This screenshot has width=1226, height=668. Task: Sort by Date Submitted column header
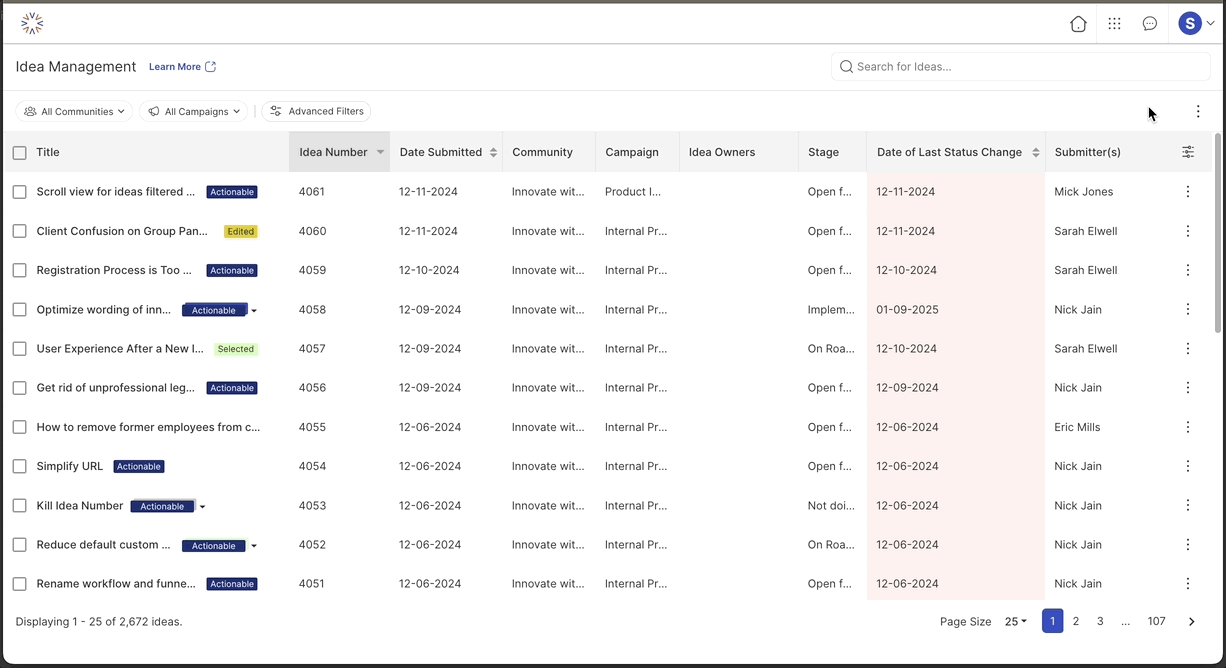click(448, 152)
